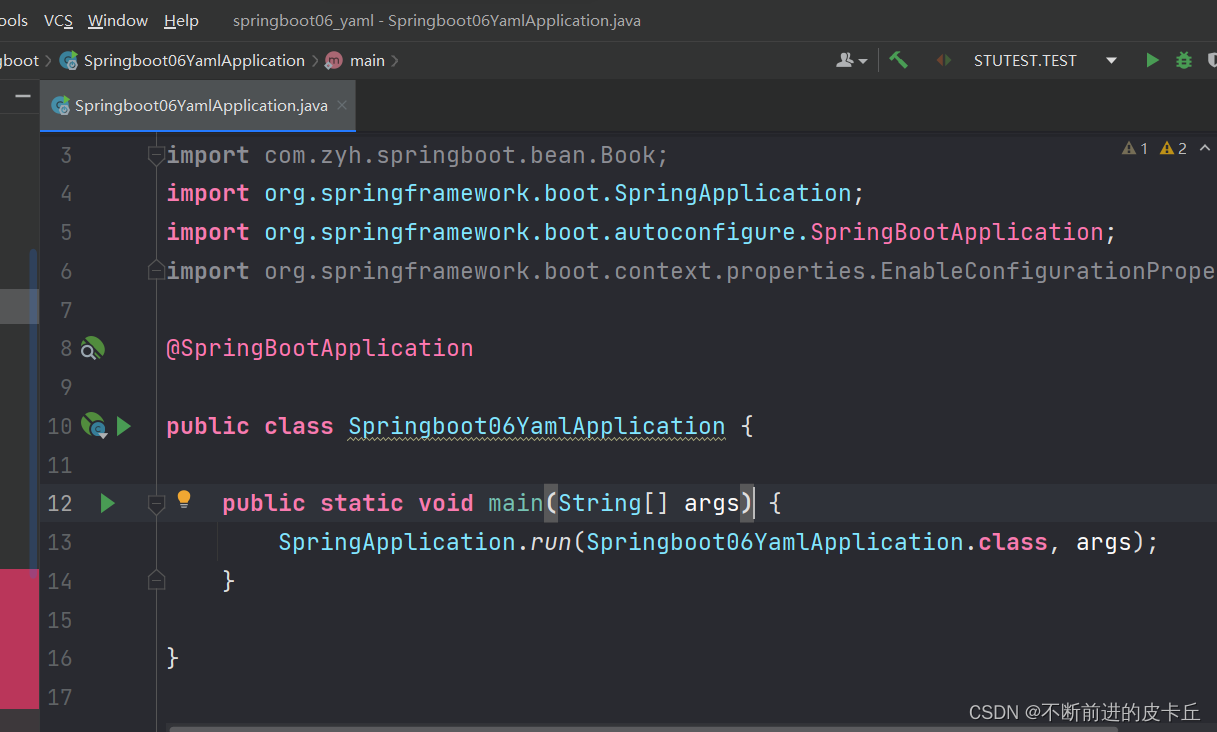Run the STUTEST.TEST configuration
Image resolution: width=1217 pixels, height=732 pixels.
click(1152, 60)
